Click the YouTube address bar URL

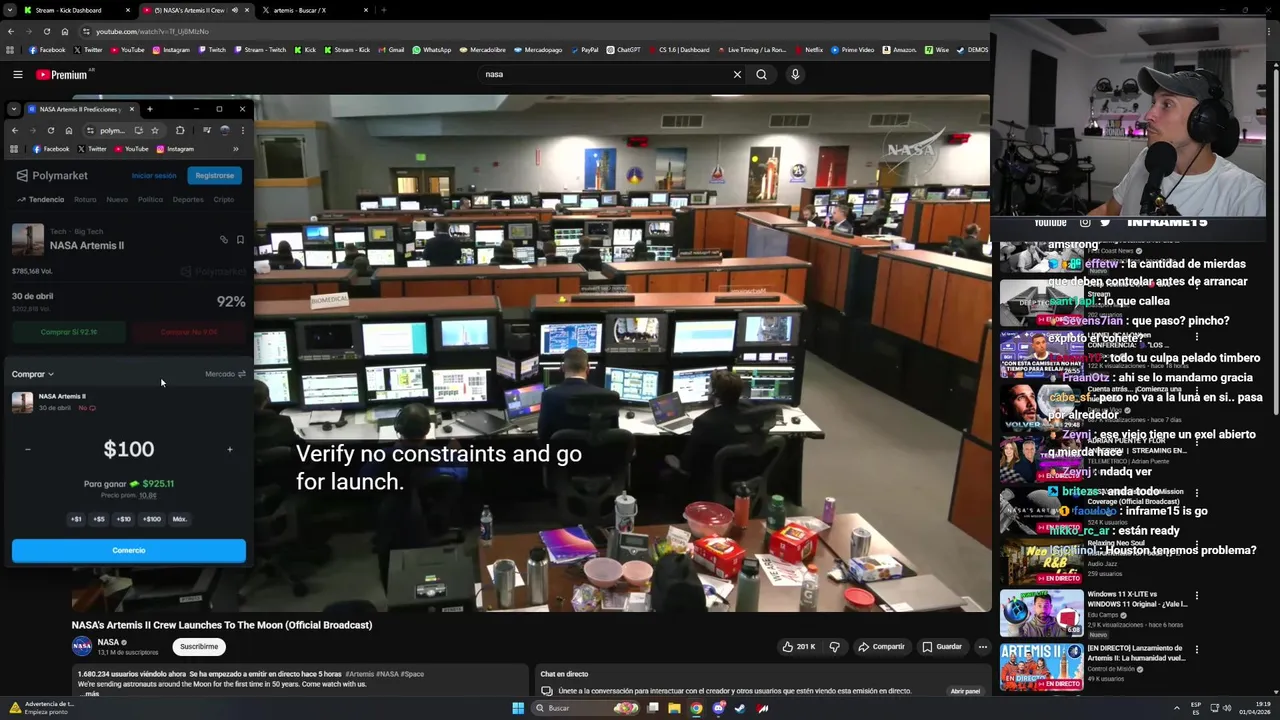(x=152, y=31)
